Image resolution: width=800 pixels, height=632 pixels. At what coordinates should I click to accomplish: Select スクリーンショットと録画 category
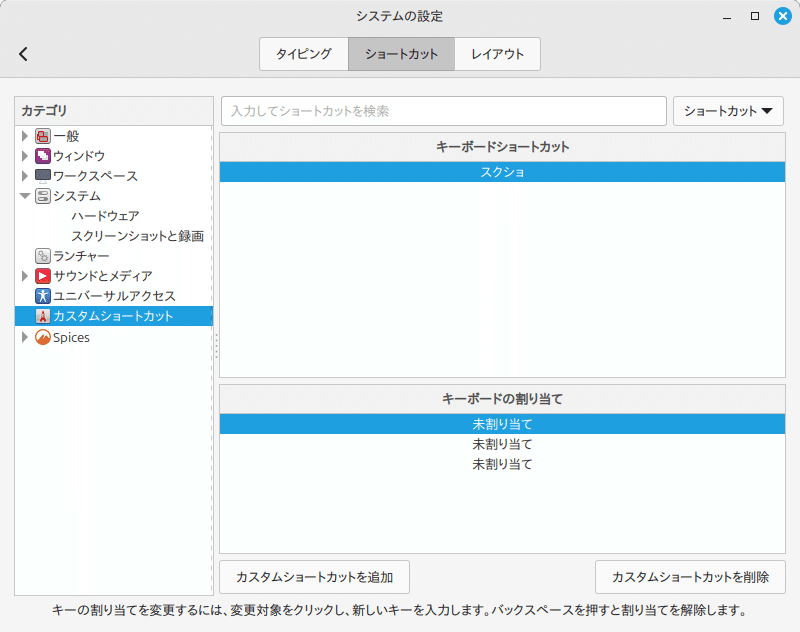[x=138, y=236]
